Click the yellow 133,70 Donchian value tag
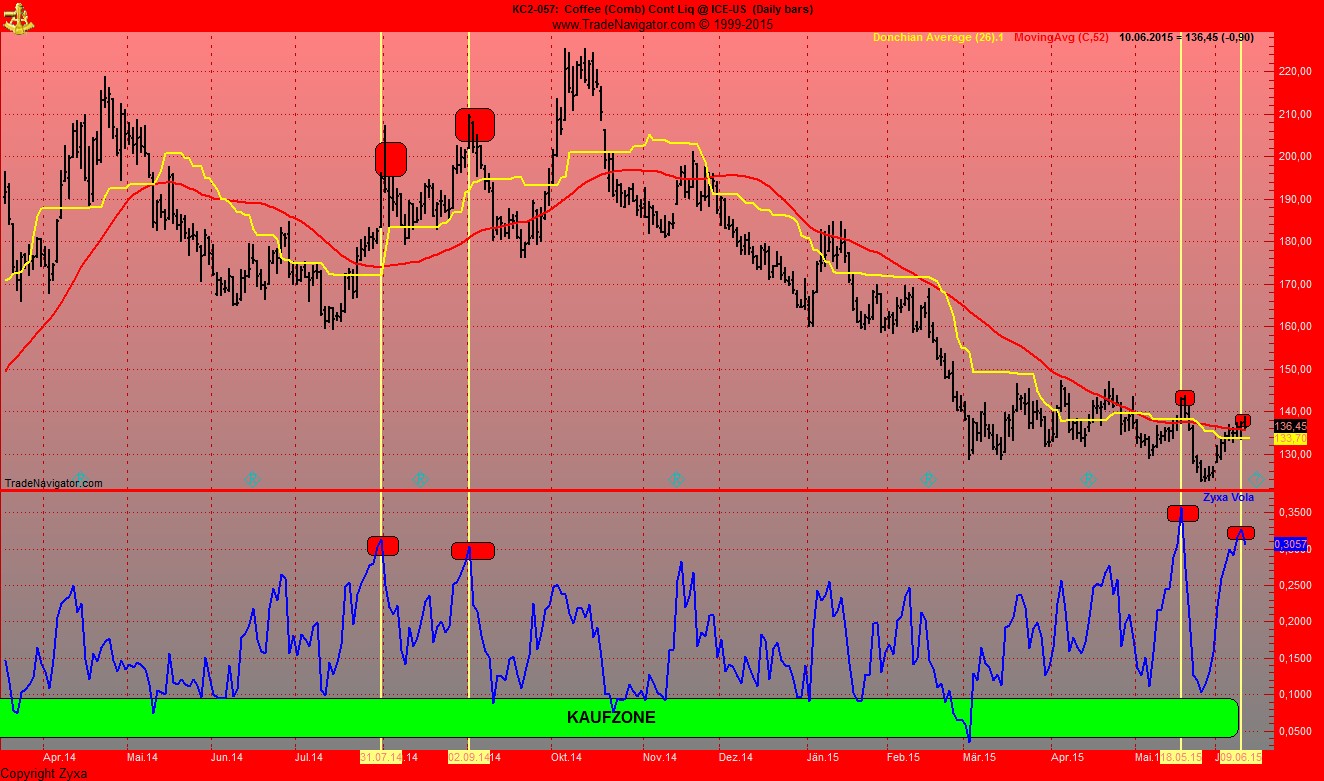Screen dimensions: 1324x781 [x=1290, y=438]
